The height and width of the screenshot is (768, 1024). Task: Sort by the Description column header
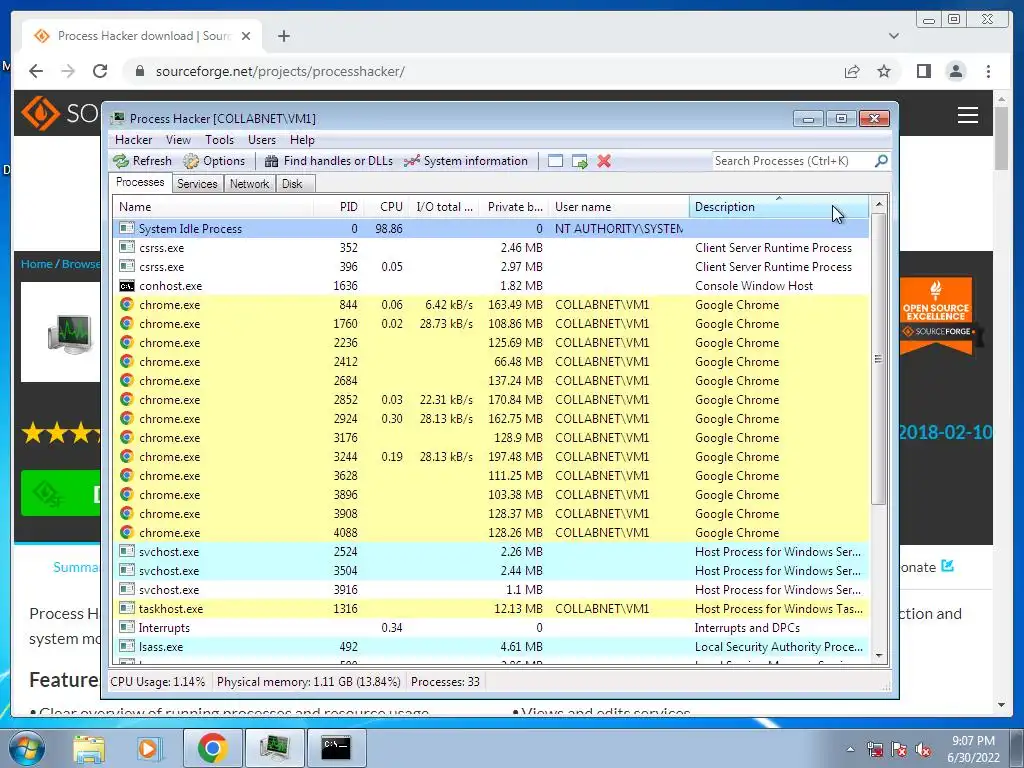[778, 207]
